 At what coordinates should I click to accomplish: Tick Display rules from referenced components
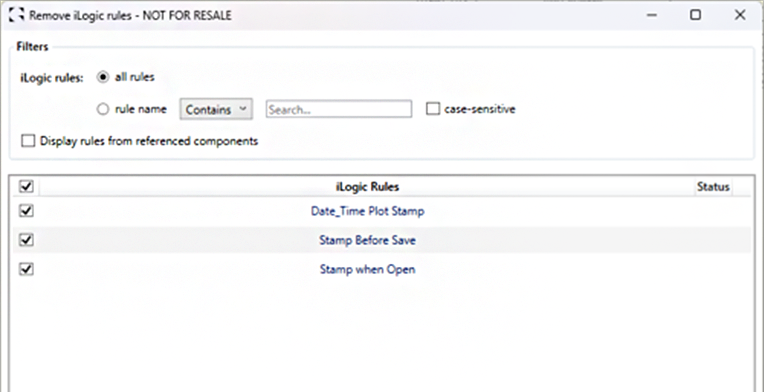click(x=28, y=141)
